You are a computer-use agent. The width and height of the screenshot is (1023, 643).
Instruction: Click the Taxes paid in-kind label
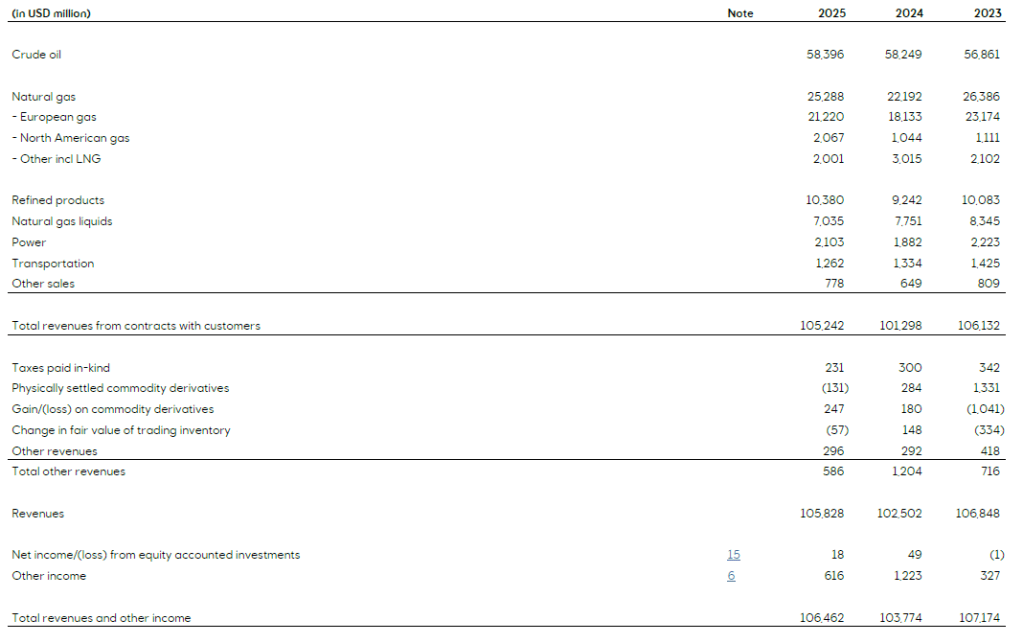point(60,368)
